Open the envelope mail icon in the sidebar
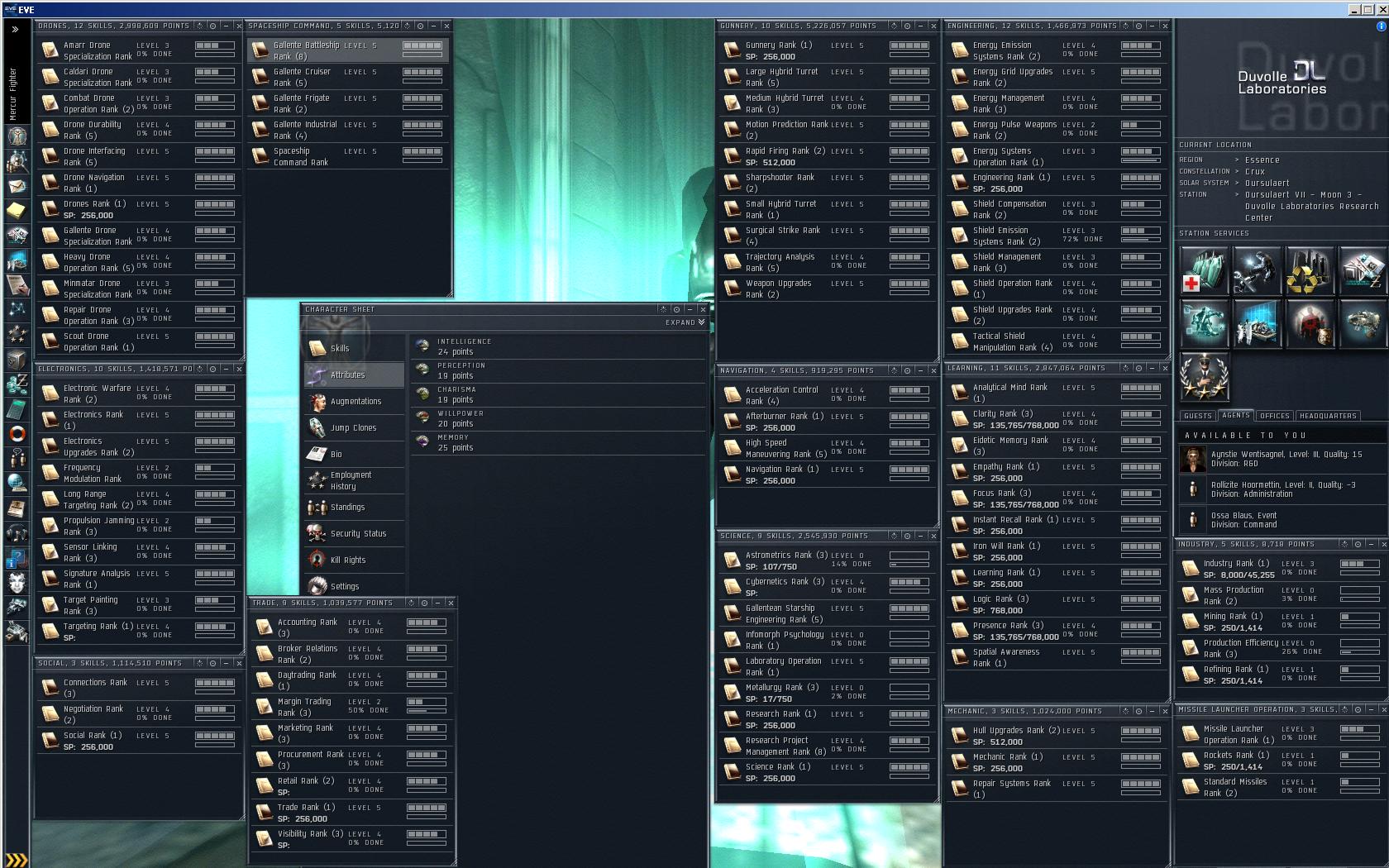 coord(17,186)
